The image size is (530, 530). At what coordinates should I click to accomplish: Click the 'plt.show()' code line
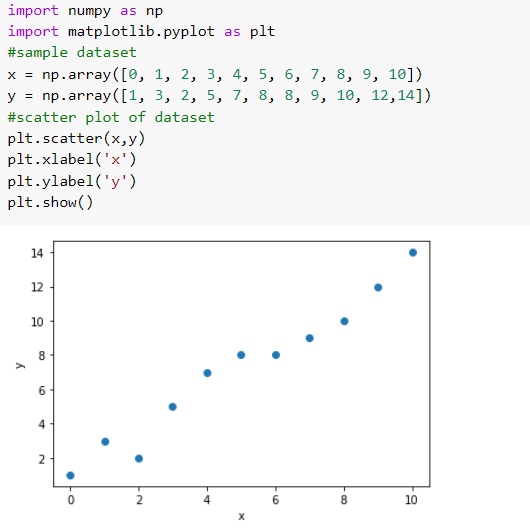[x=50, y=203]
